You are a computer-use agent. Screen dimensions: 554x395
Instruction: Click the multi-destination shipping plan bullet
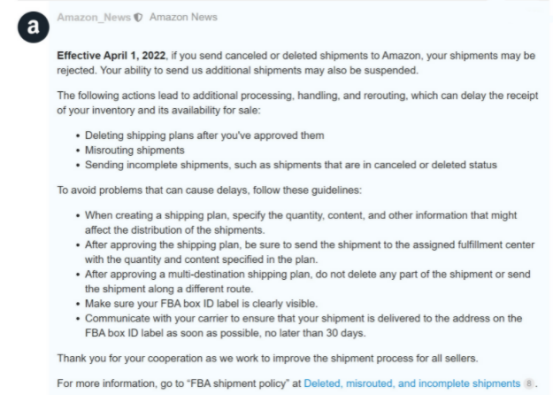[x=307, y=281]
